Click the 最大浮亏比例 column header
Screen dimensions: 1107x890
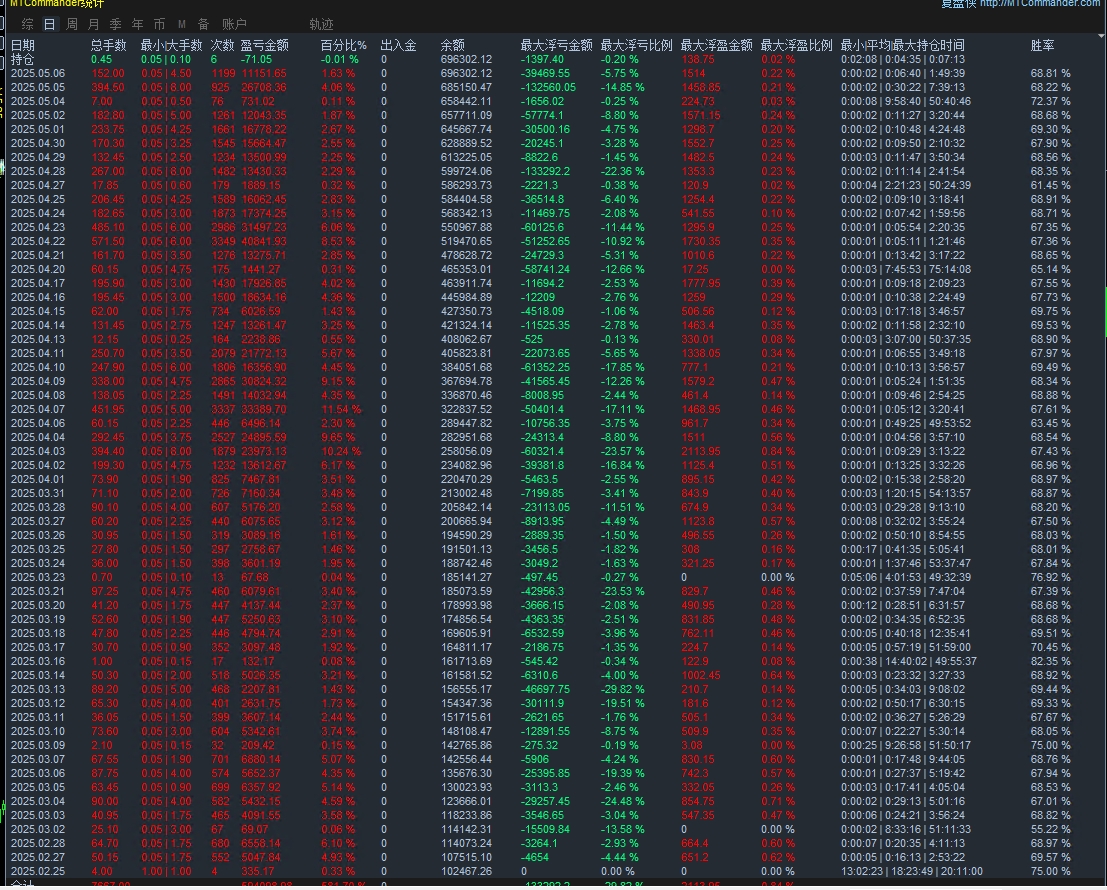pos(636,46)
